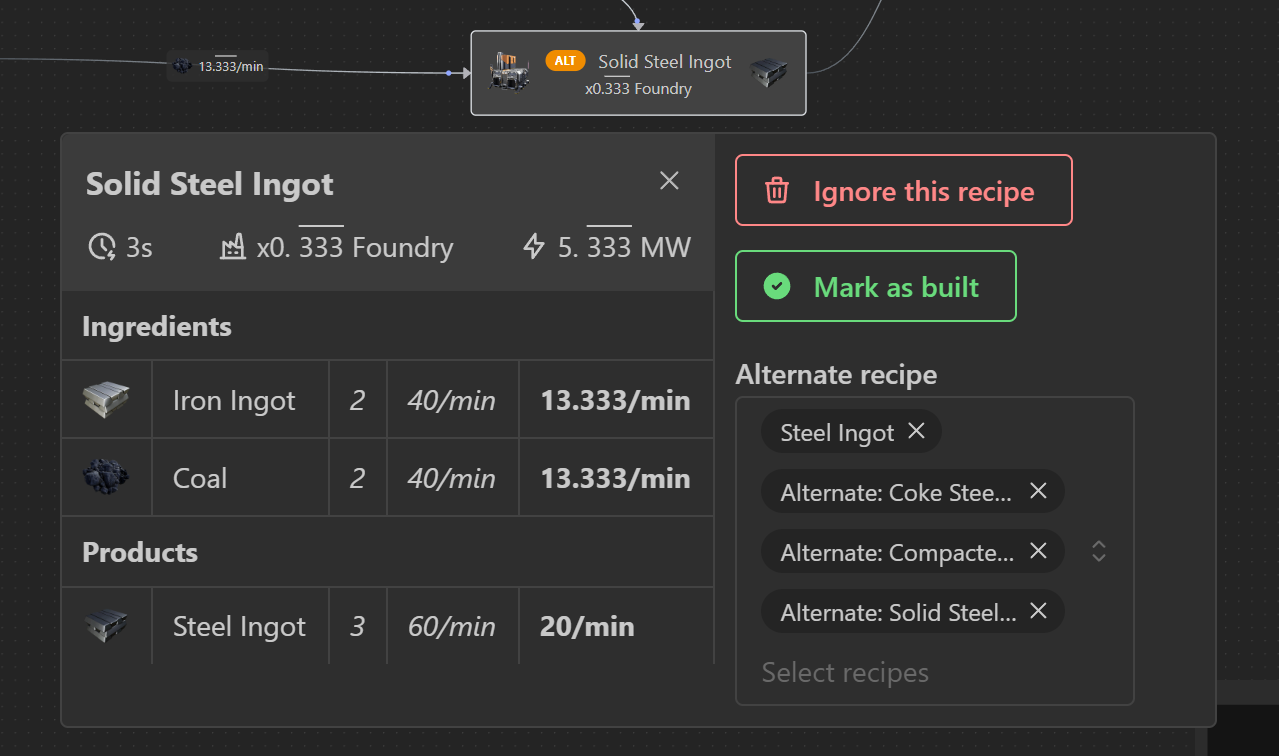This screenshot has width=1279, height=756.
Task: Expand the alternate recipe dropdown chevrons
Action: tap(1099, 551)
